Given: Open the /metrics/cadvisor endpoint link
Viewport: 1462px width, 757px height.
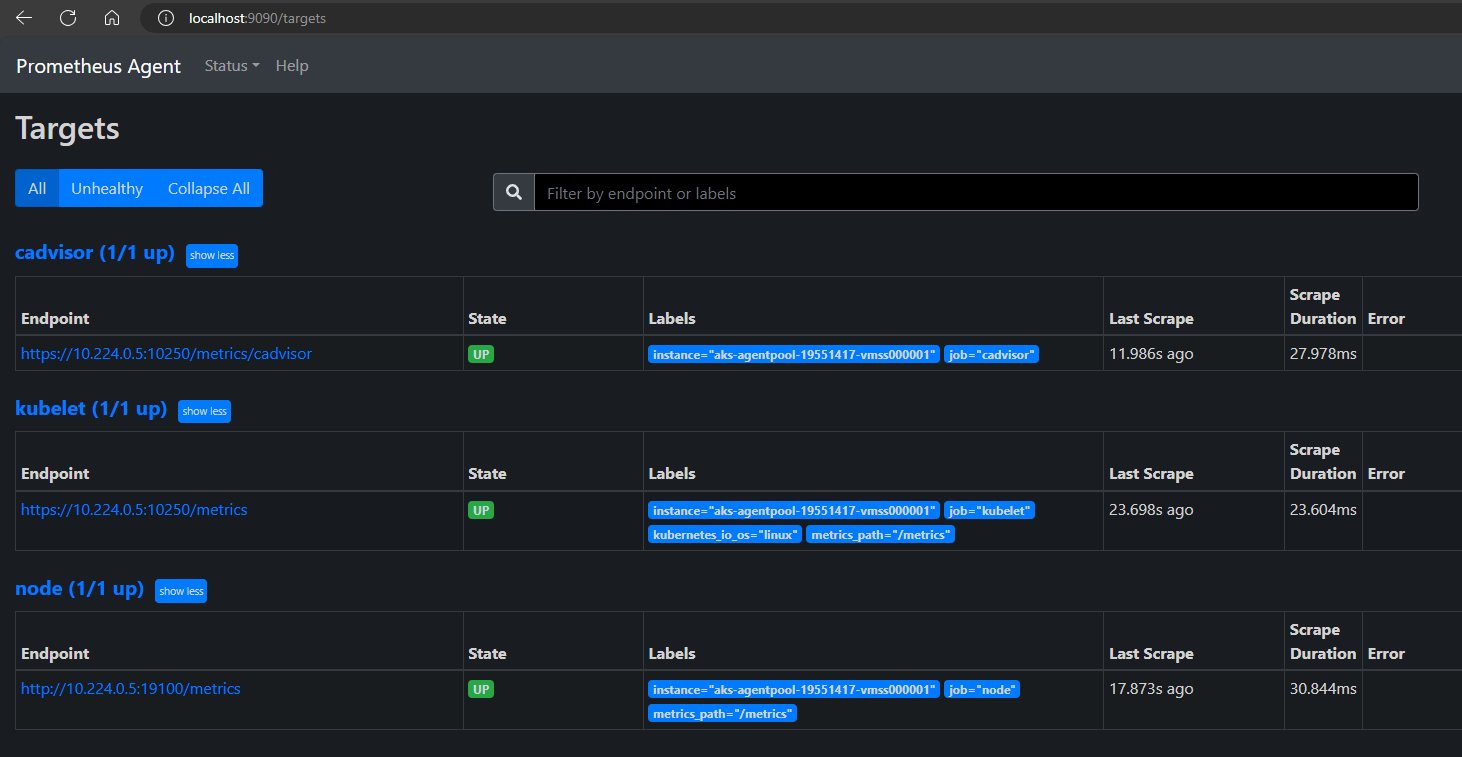Looking at the screenshot, I should click(x=166, y=354).
